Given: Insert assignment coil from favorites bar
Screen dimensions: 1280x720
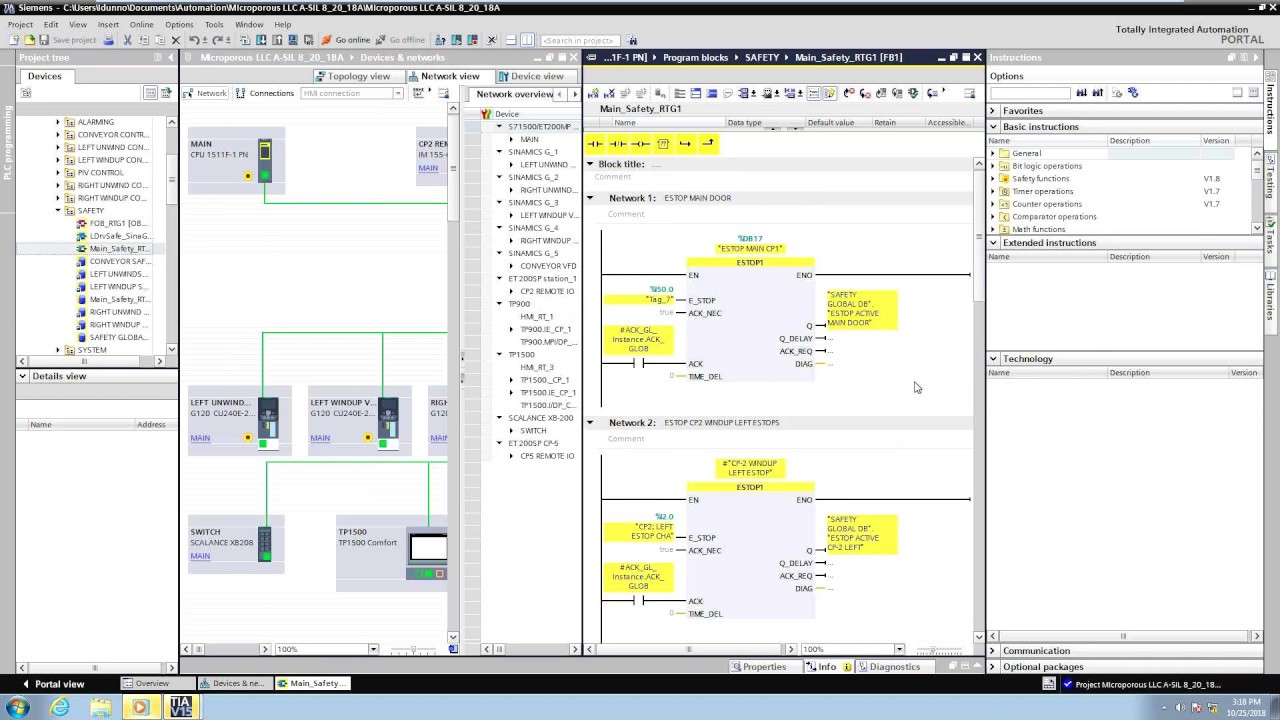Looking at the screenshot, I should pos(640,144).
